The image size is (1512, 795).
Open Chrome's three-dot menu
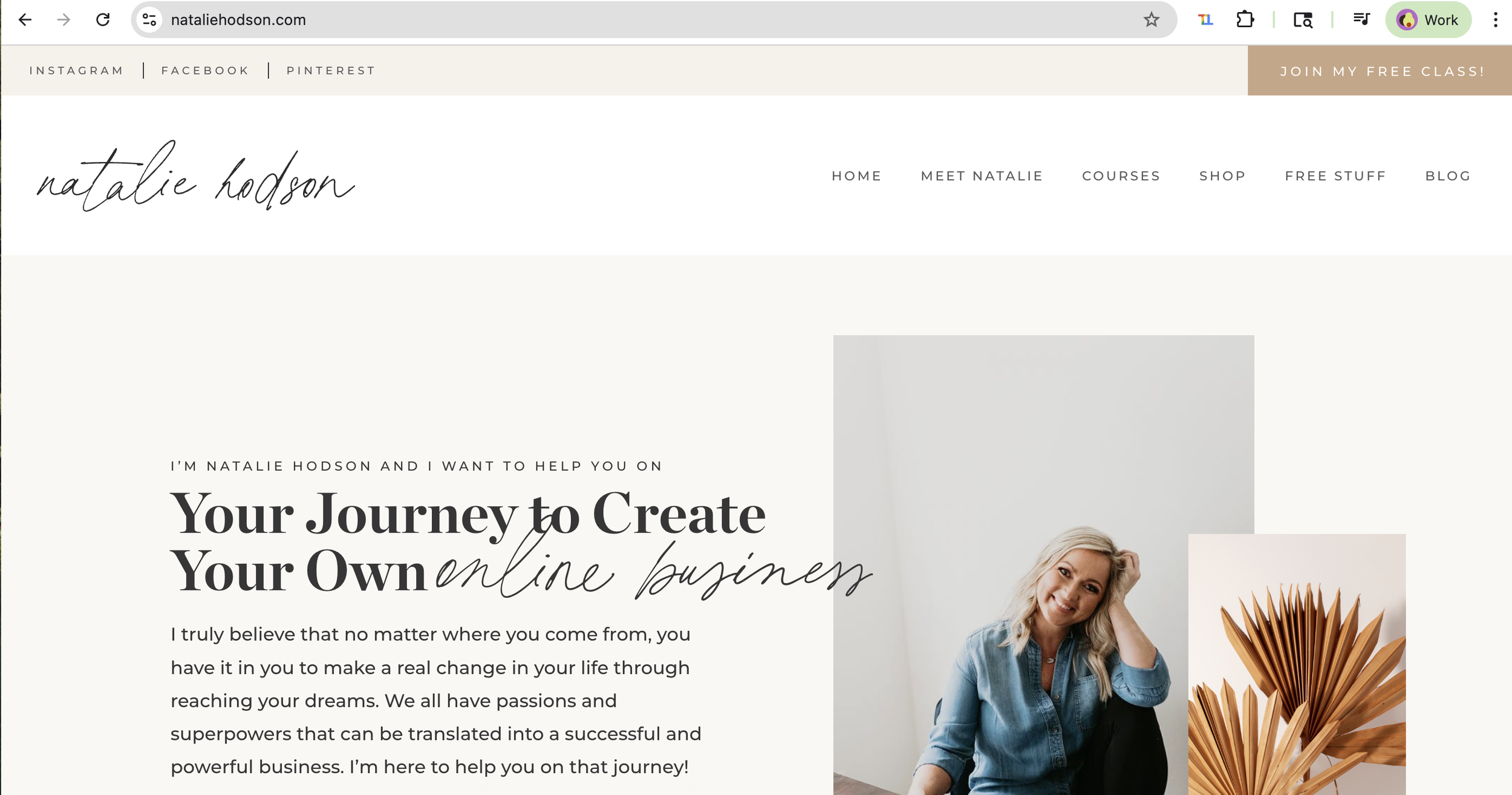pos(1495,20)
